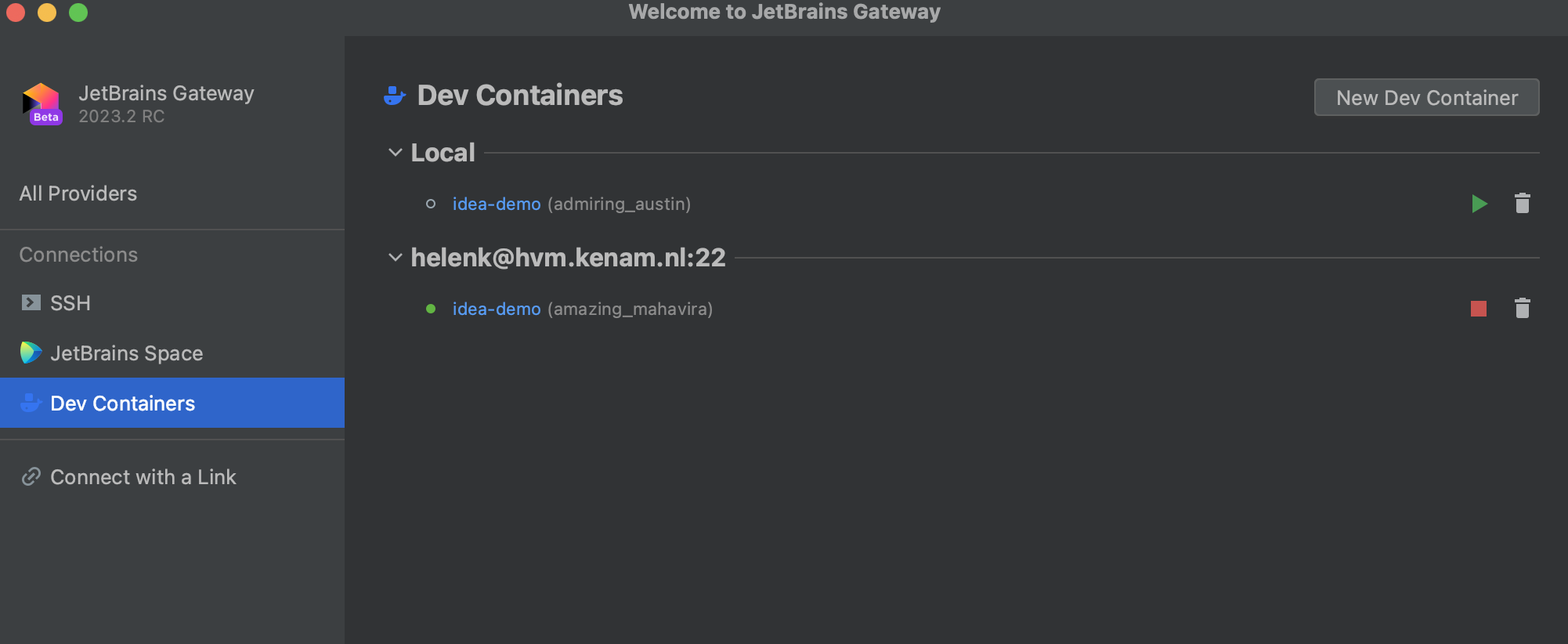Click the stopped status circle of admiring_austin
Viewport: 1568px width, 644px height.
pos(431,204)
